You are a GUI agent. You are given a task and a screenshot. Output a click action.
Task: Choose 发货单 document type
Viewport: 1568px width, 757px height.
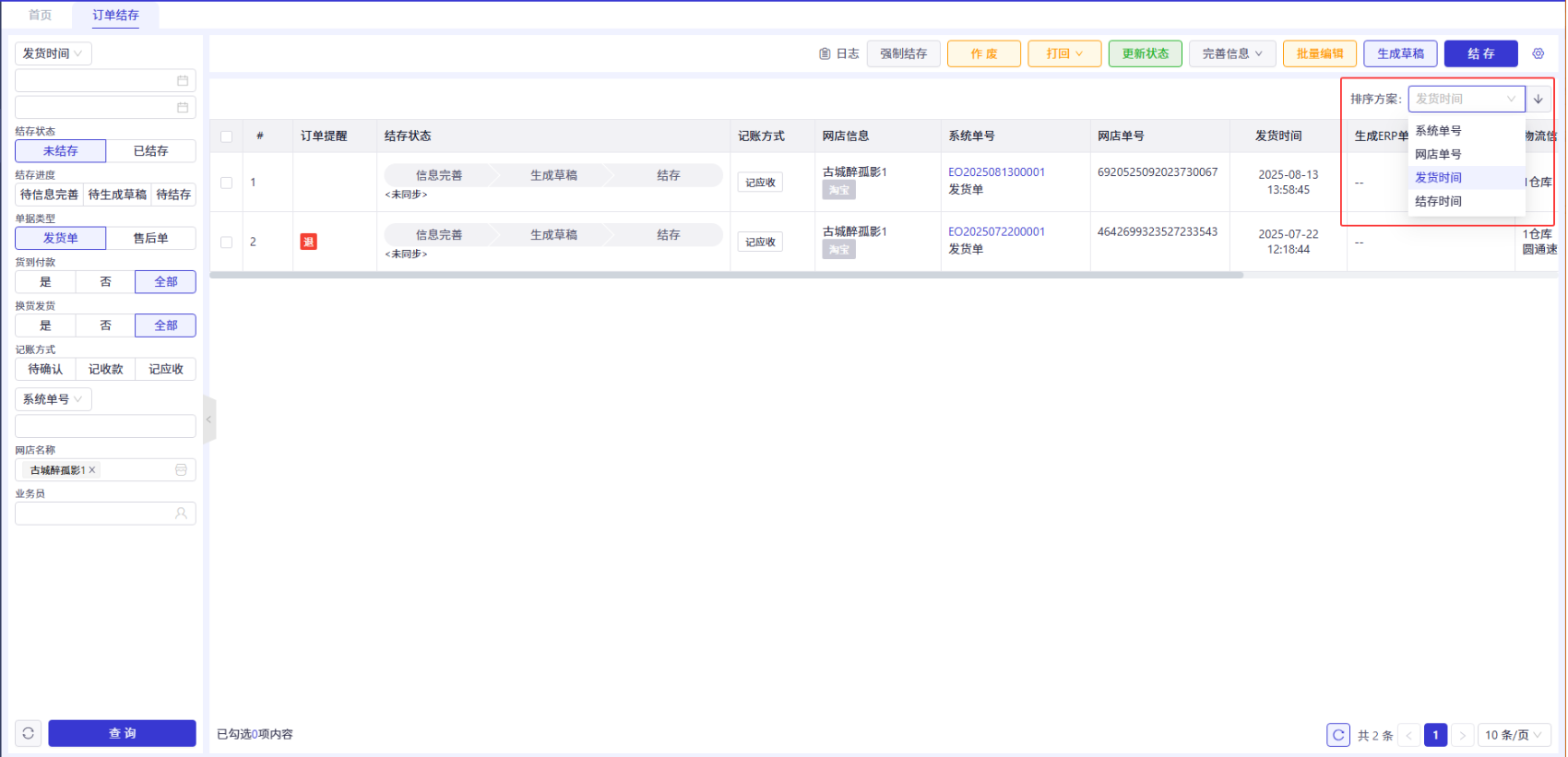61,238
